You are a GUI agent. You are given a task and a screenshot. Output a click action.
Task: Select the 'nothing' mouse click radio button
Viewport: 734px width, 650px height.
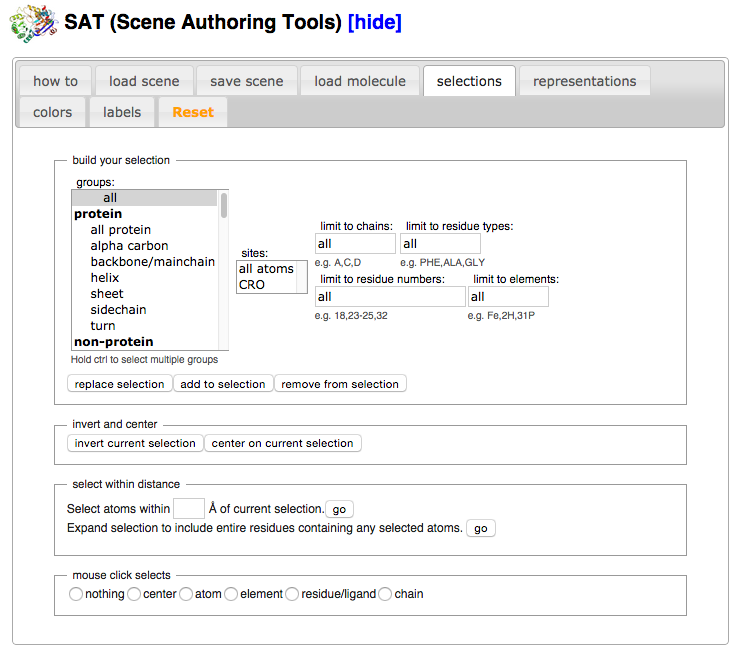pos(75,594)
